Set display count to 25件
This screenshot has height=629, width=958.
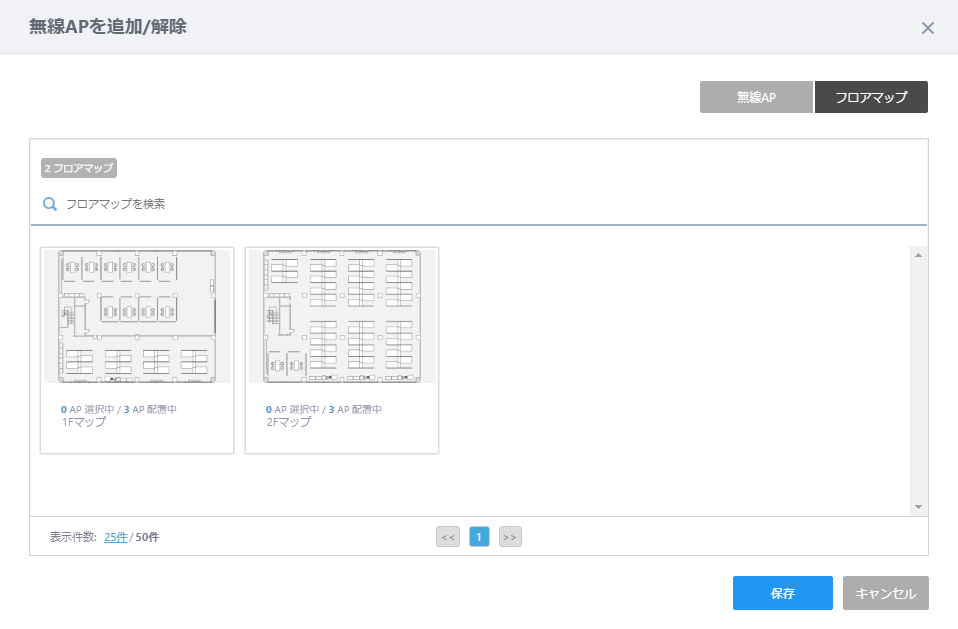[115, 537]
